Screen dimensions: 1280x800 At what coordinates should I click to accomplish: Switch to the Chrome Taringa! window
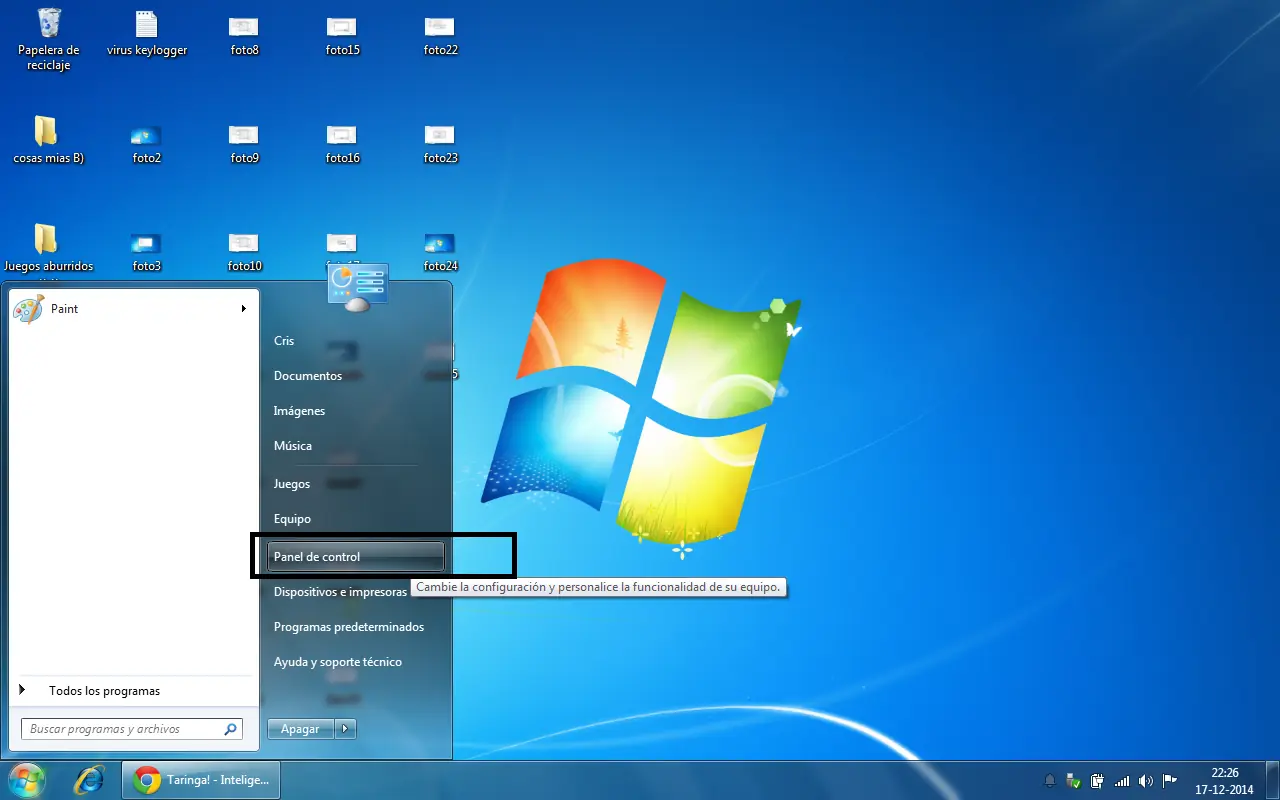tap(201, 780)
